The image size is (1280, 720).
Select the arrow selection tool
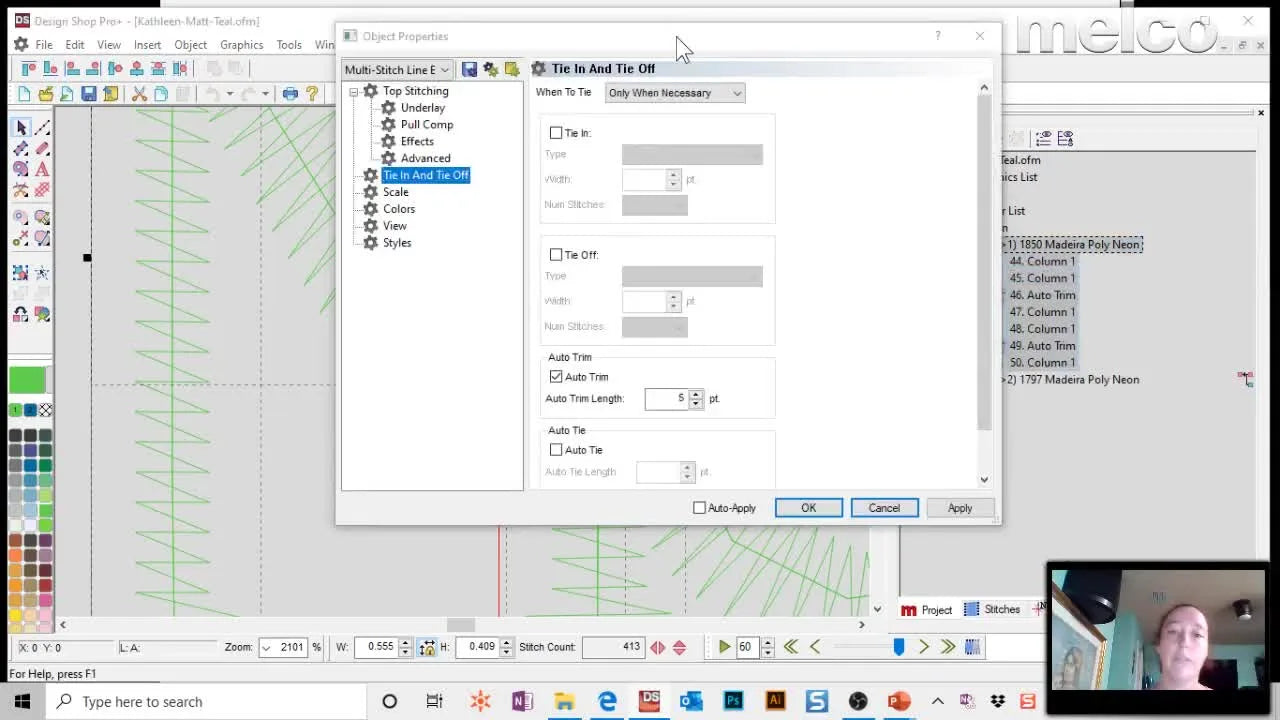coord(21,127)
